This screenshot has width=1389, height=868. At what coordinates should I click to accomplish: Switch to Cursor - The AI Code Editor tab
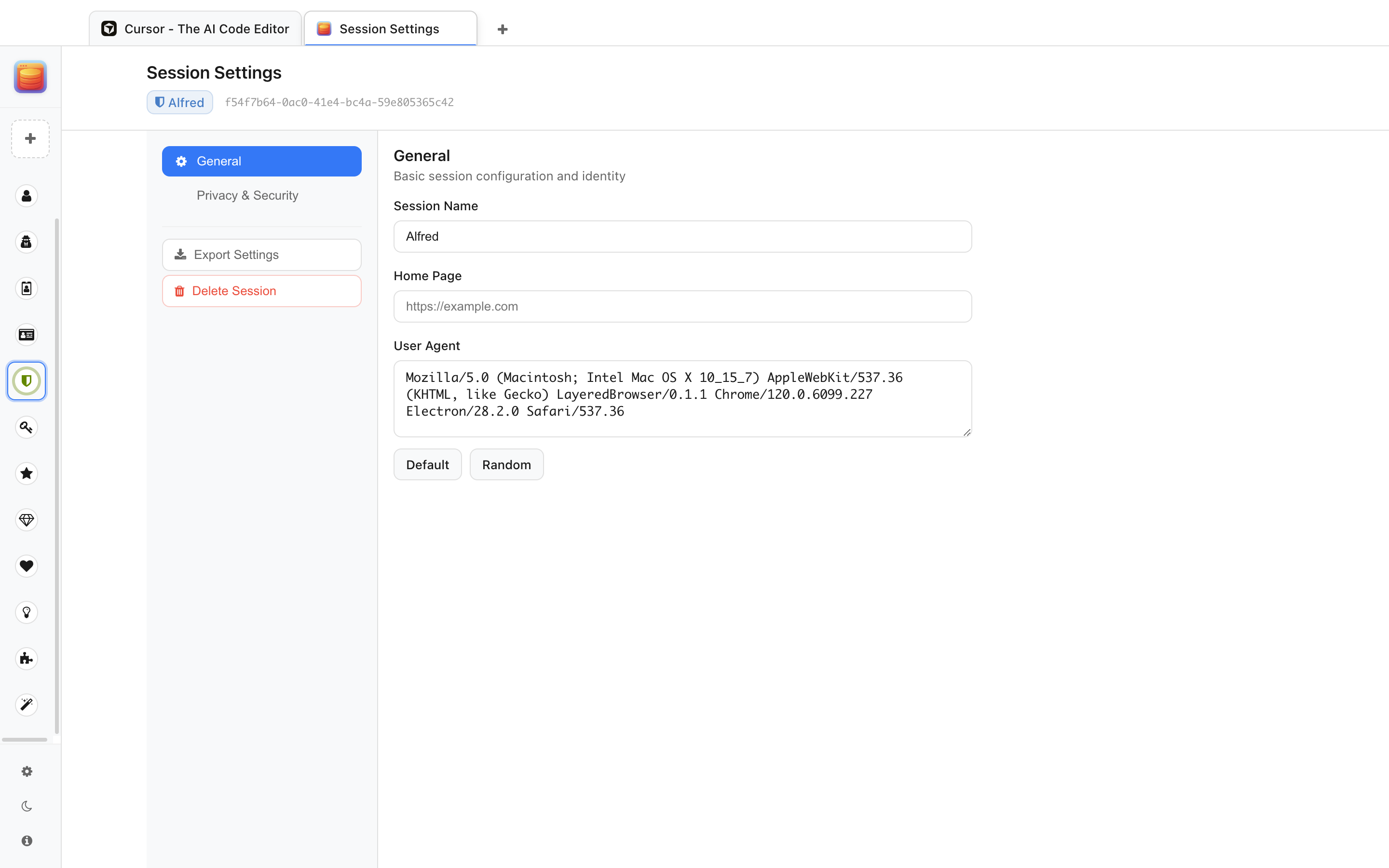[x=195, y=29]
